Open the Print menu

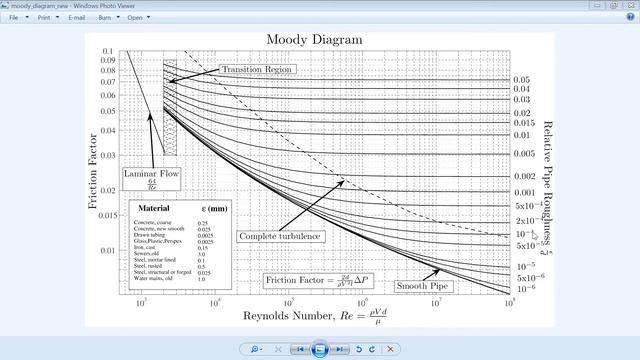click(x=44, y=18)
